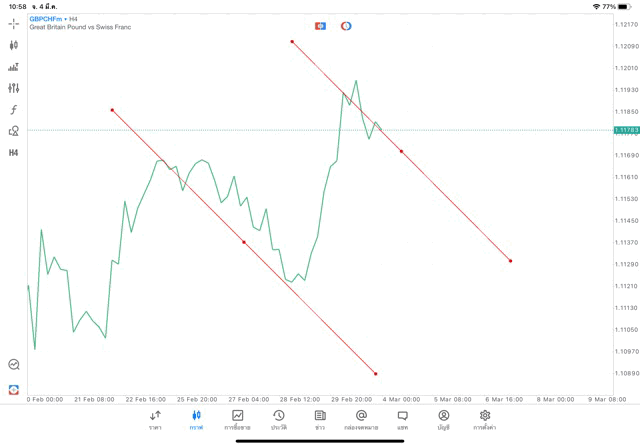Open the ข่าว (News) tab

click(320, 419)
